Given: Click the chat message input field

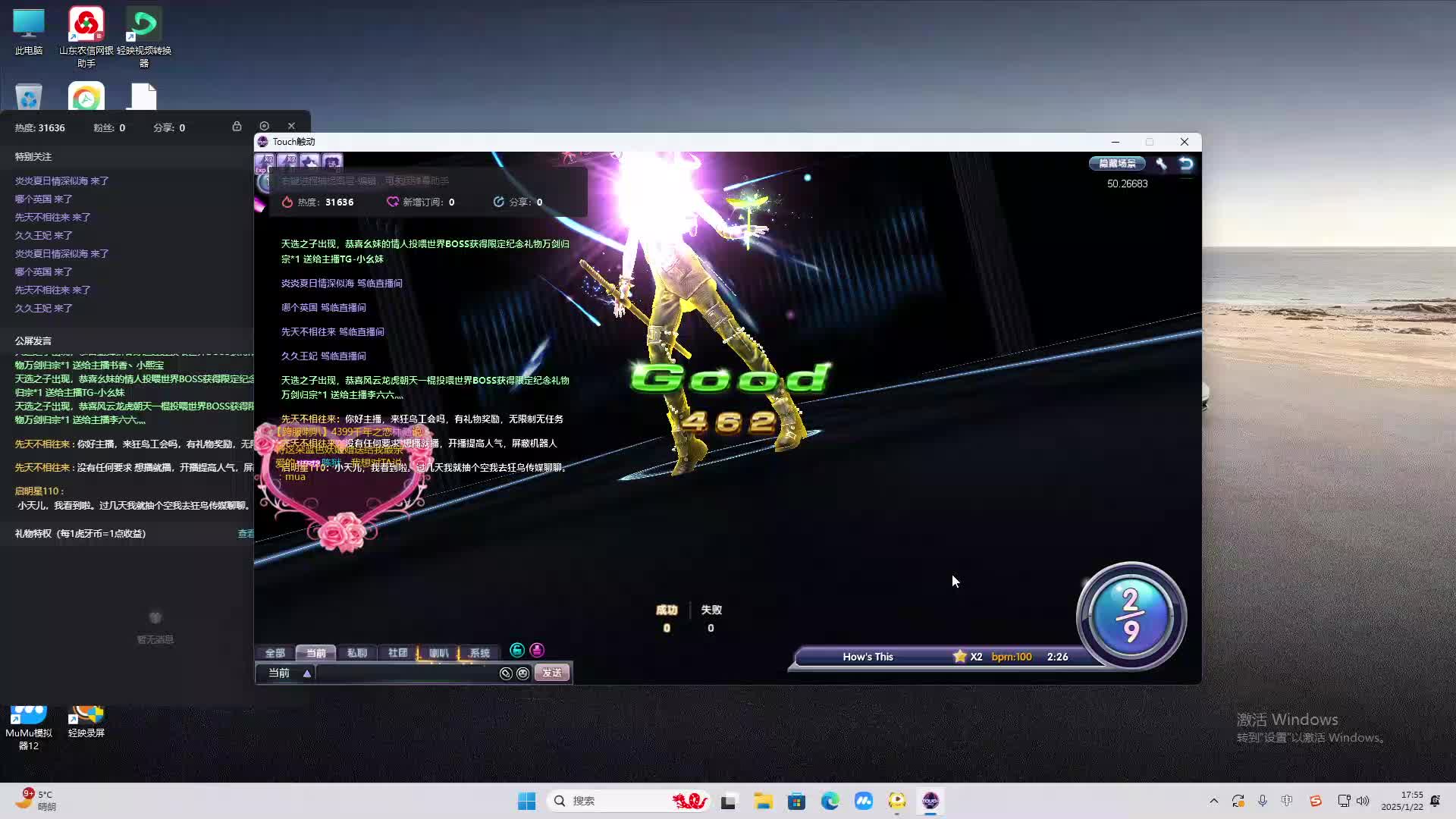Looking at the screenshot, I should click(406, 673).
